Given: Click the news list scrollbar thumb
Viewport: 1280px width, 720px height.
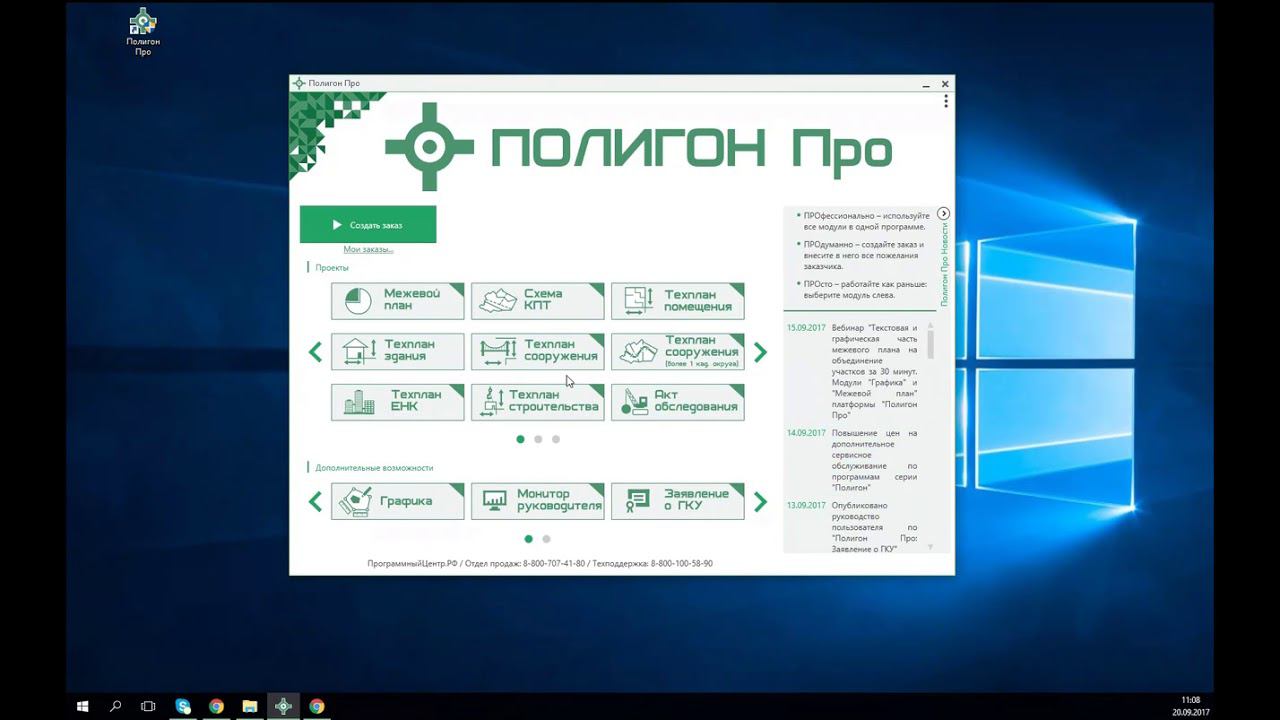Looking at the screenshot, I should tap(930, 344).
